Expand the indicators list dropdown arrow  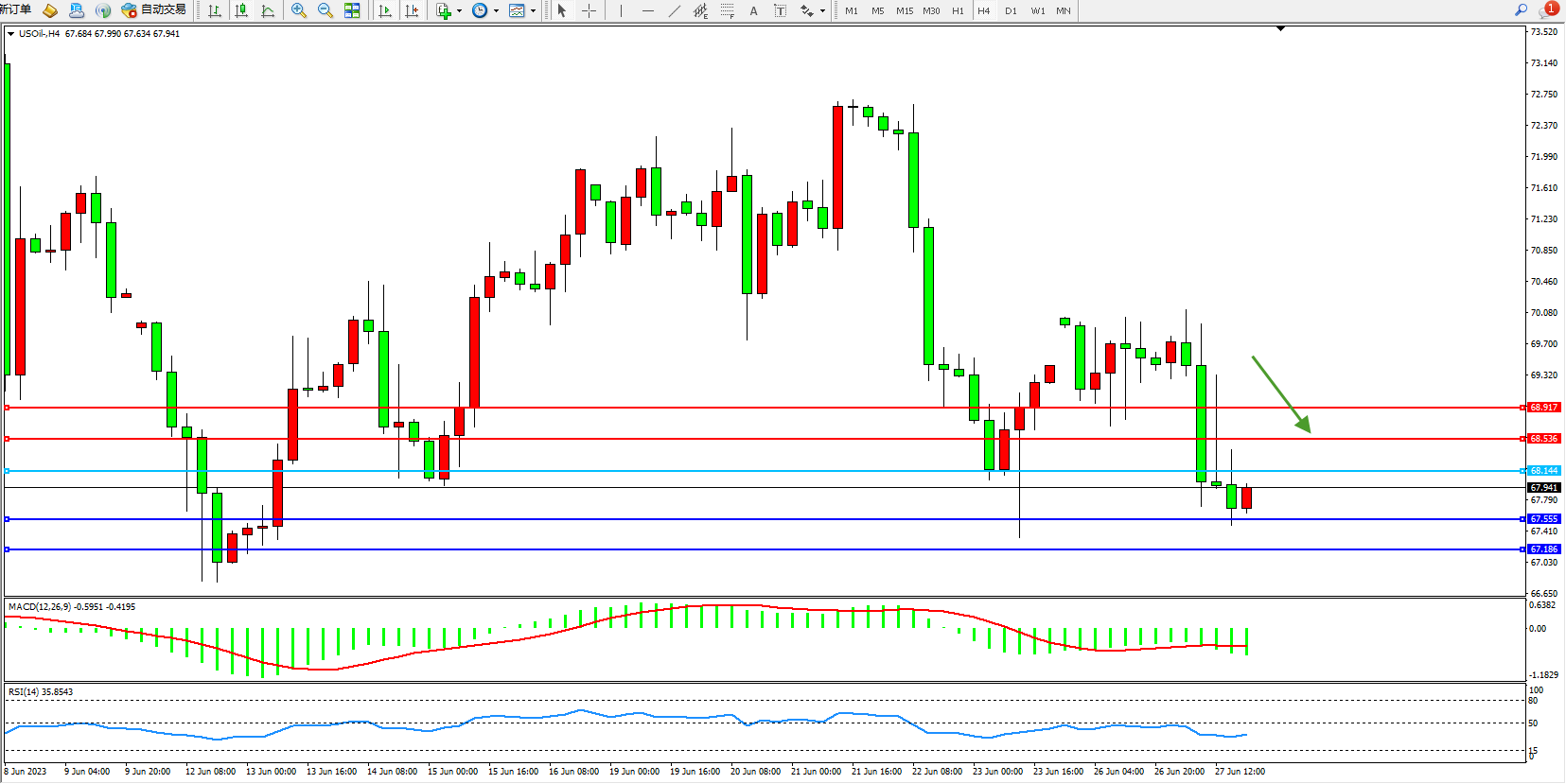coord(459,11)
